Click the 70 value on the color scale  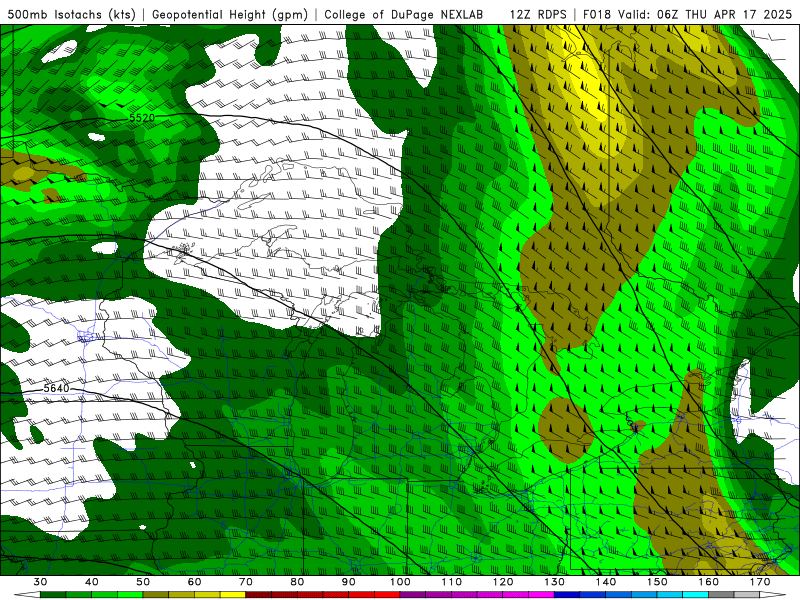246,582
